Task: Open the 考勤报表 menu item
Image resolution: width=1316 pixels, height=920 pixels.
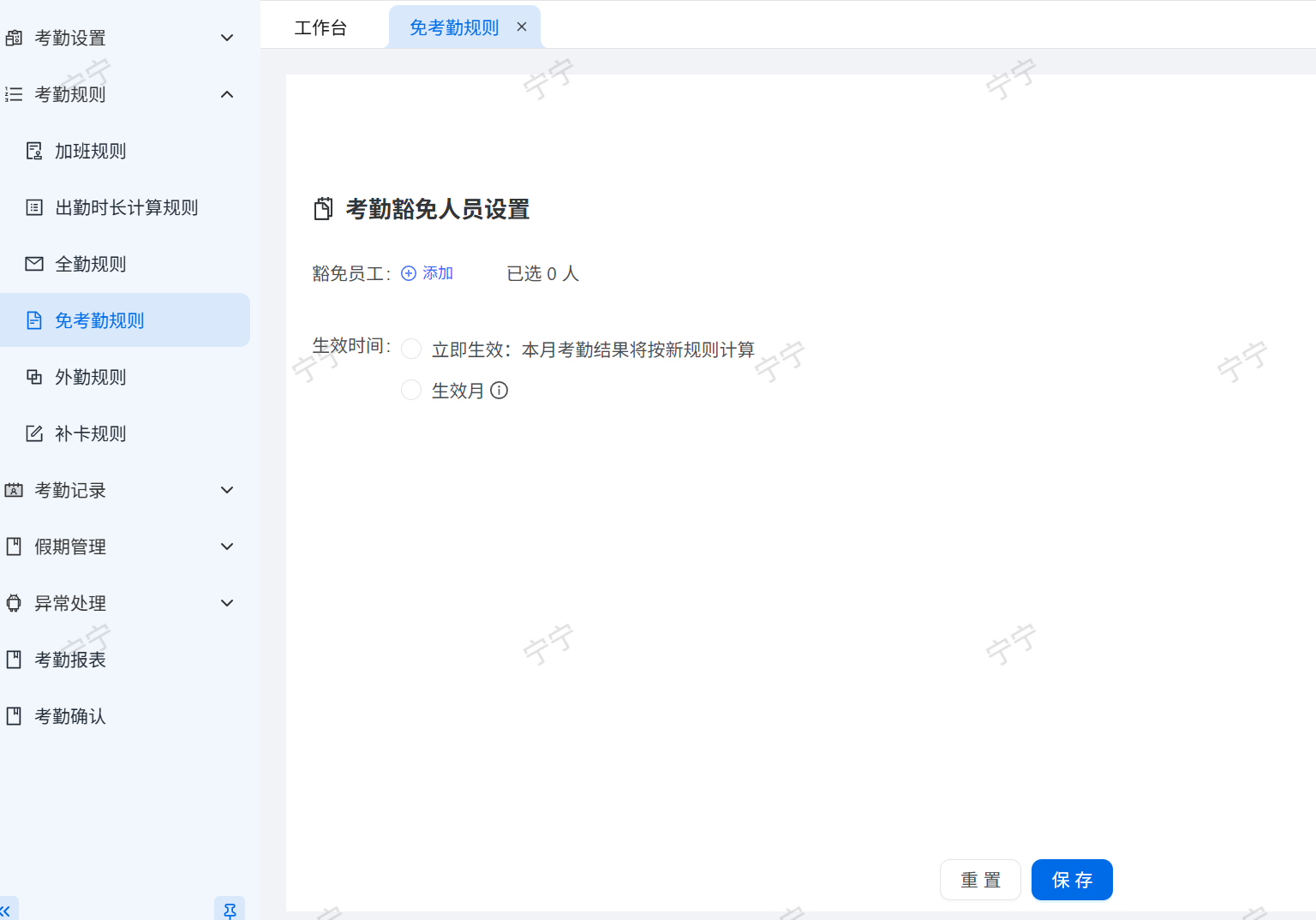Action: [x=70, y=660]
